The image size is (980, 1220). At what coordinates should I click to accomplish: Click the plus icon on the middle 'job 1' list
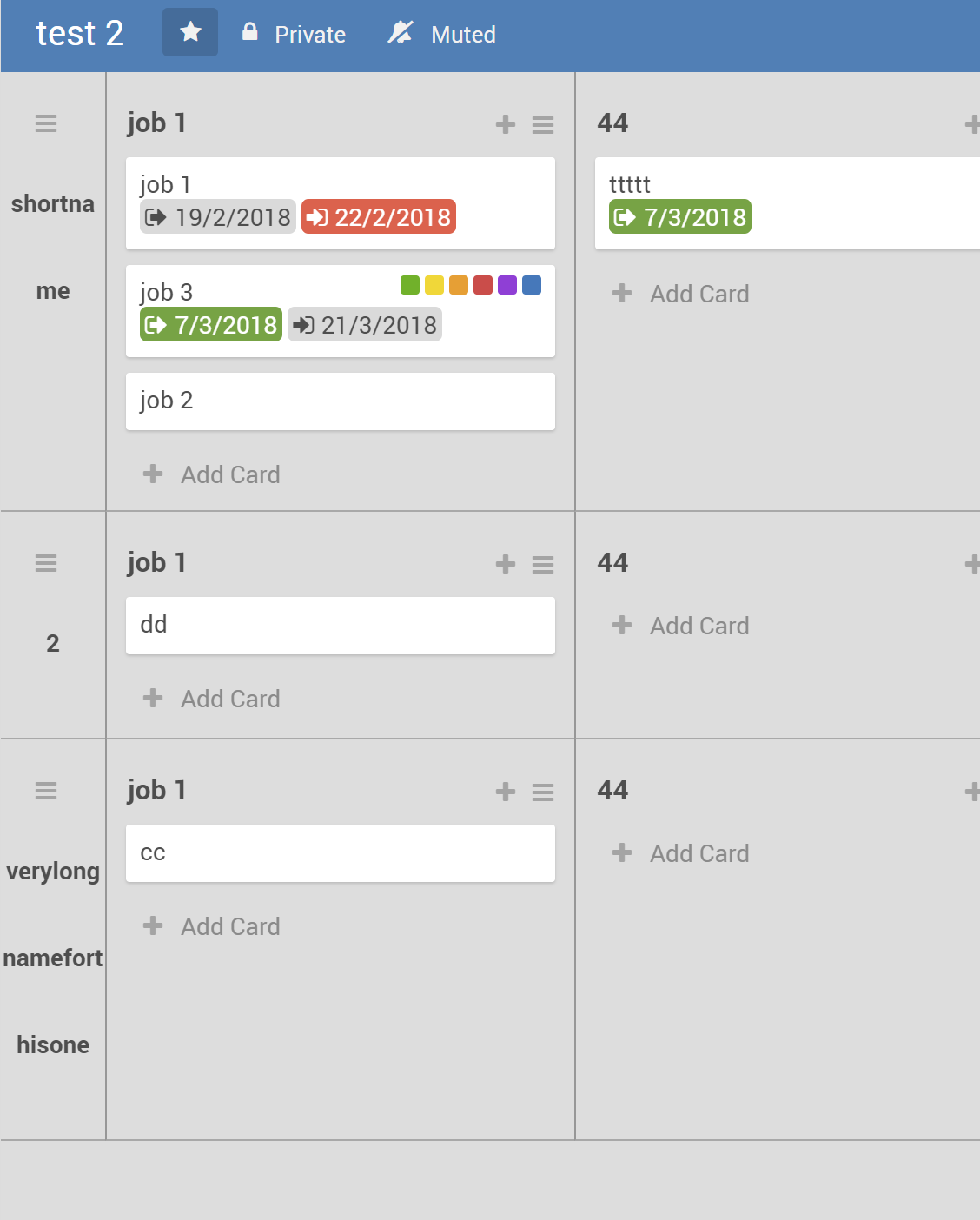(x=505, y=564)
